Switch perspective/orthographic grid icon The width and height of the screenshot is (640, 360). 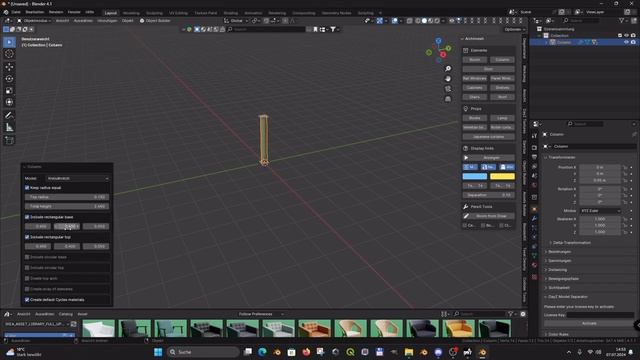[x=448, y=99]
